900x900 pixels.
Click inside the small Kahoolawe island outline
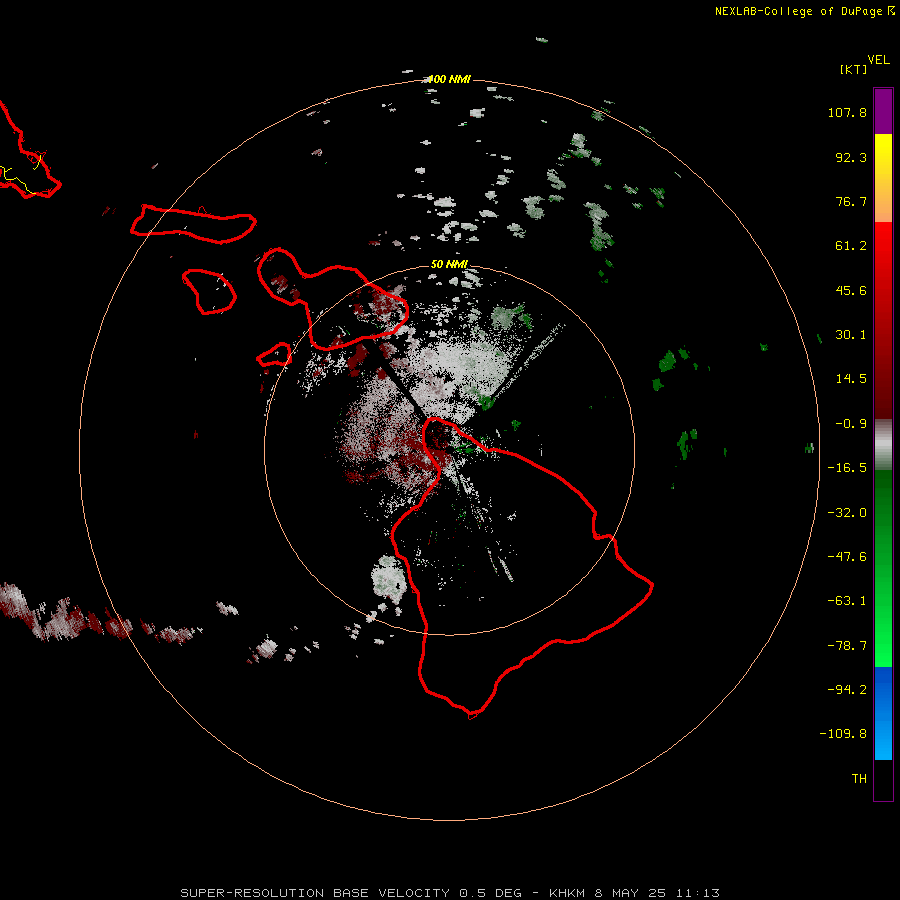(x=276, y=355)
